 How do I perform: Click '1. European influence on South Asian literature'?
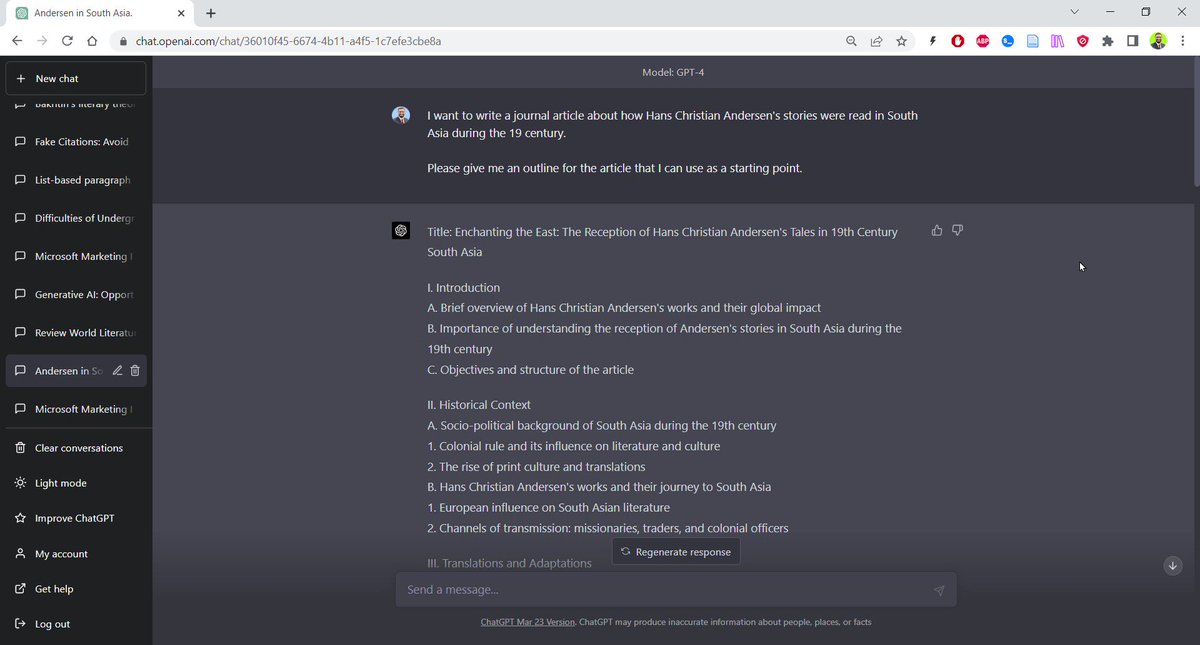pos(548,508)
